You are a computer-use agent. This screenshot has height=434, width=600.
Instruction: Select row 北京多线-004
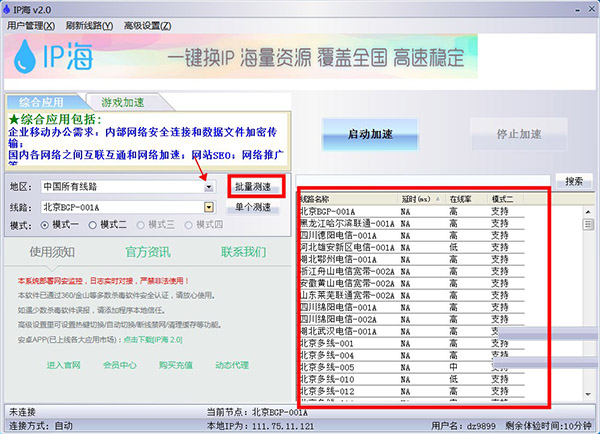point(412,356)
